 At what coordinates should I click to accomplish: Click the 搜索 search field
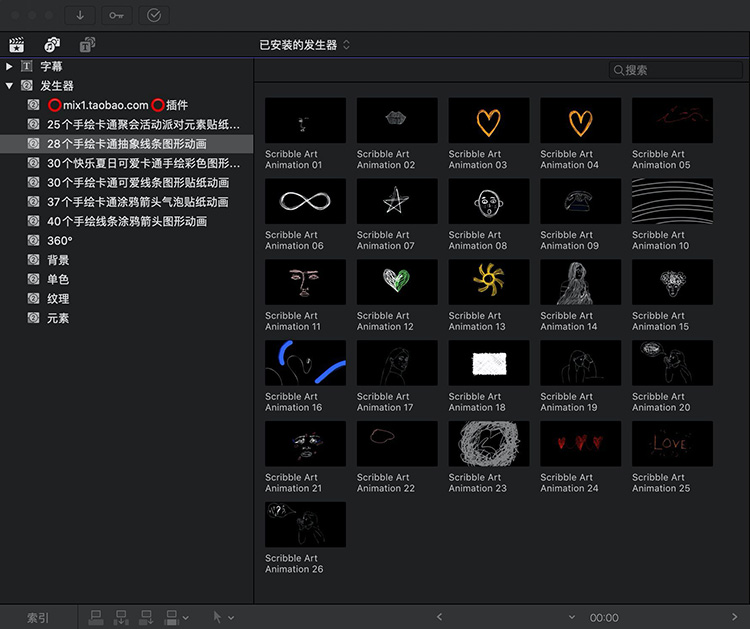[x=675, y=70]
